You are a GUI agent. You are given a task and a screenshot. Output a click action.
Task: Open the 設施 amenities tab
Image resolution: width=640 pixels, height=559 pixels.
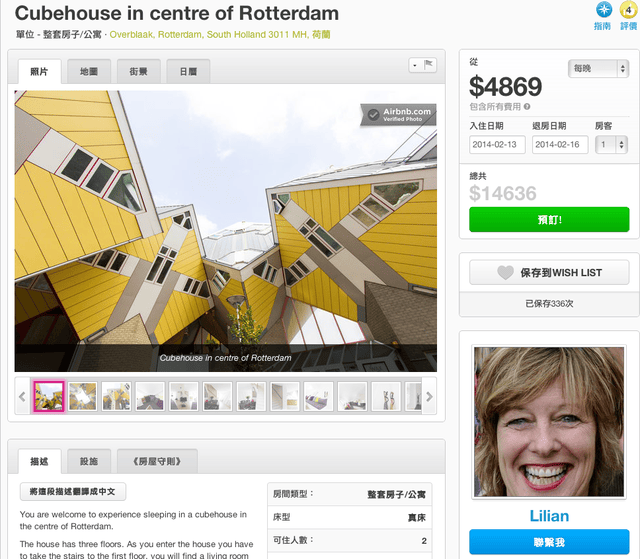[89, 461]
